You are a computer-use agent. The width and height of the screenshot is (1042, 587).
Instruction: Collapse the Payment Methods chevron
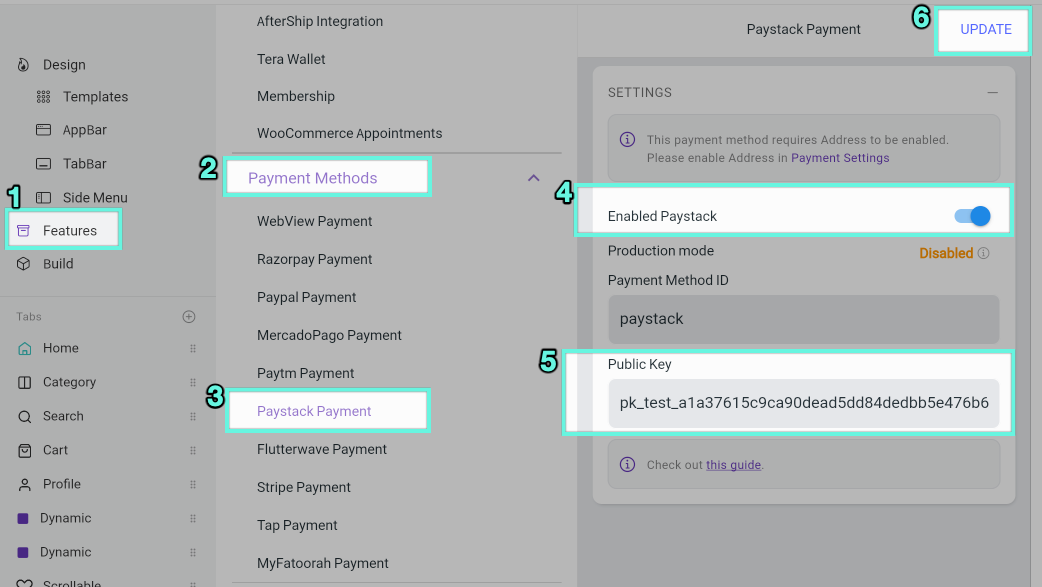[534, 177]
